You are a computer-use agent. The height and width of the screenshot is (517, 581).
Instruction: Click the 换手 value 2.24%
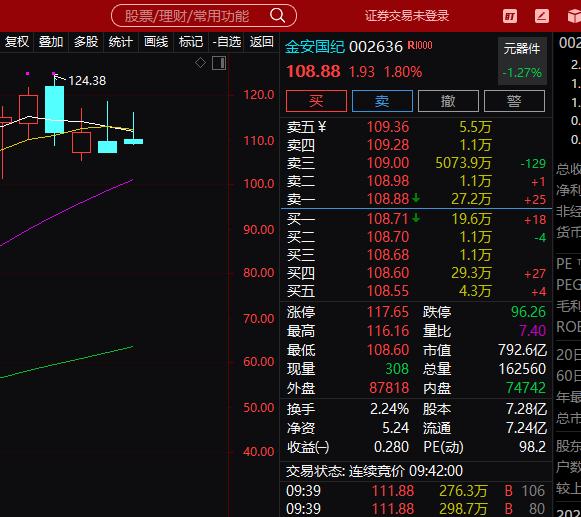tap(389, 409)
